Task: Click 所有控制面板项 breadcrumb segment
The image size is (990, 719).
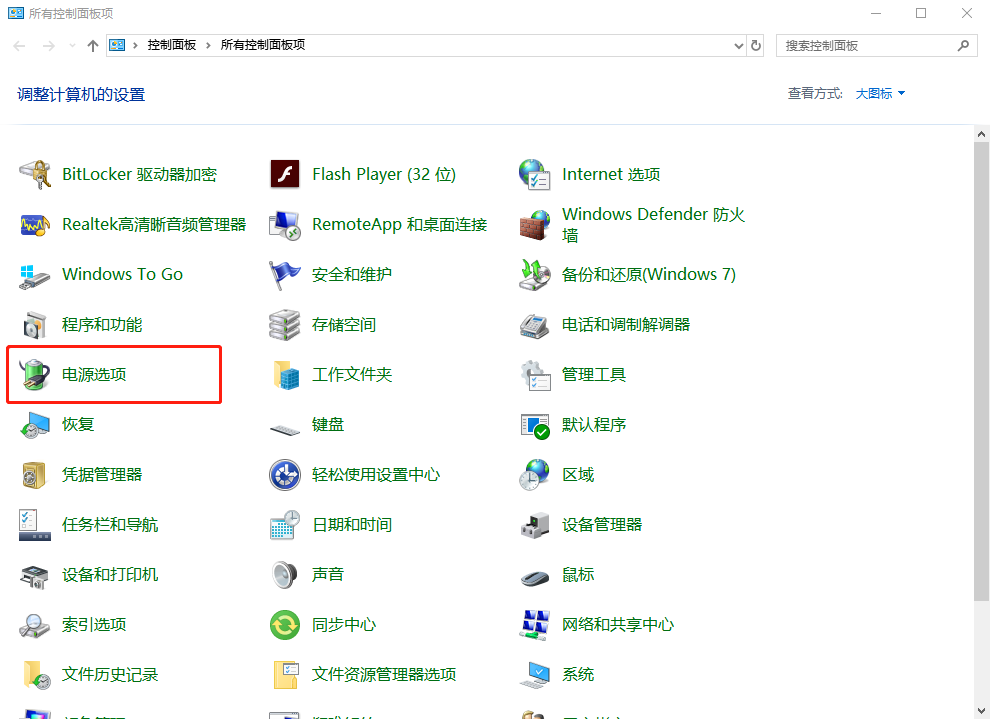Action: pyautogui.click(x=262, y=45)
